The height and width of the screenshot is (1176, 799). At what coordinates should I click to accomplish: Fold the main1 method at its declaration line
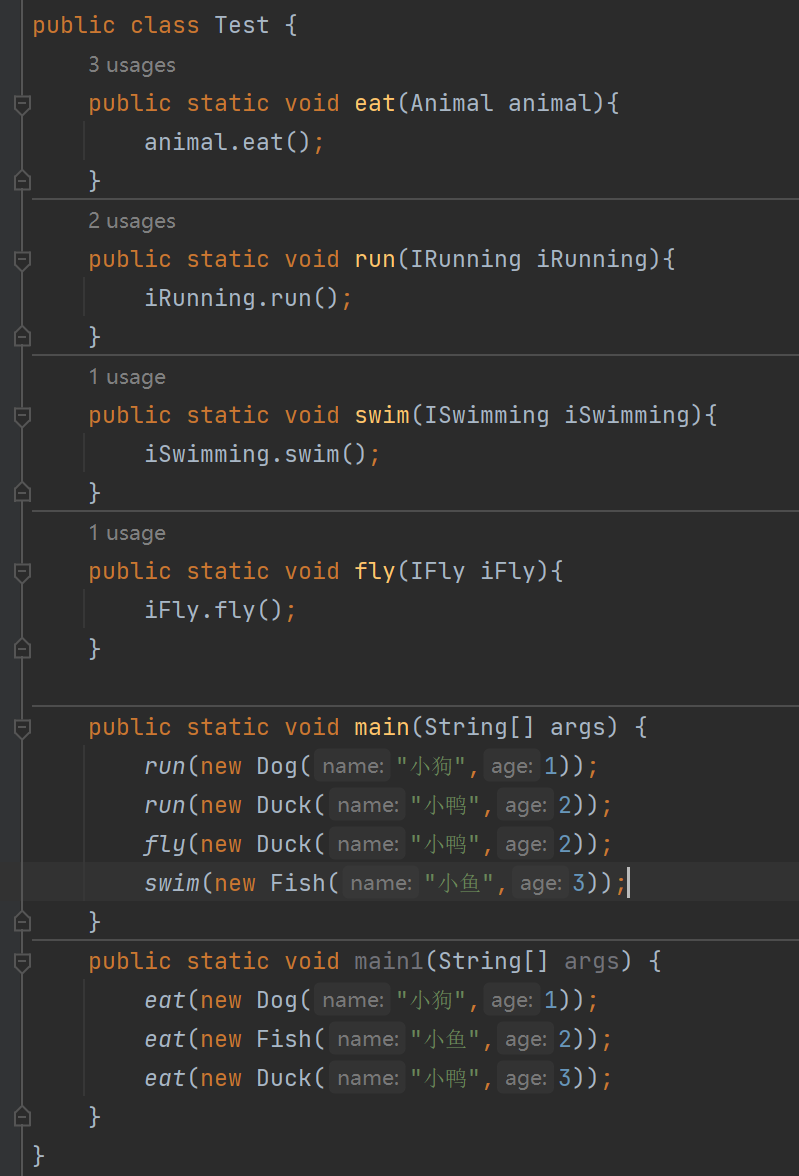click(23, 962)
